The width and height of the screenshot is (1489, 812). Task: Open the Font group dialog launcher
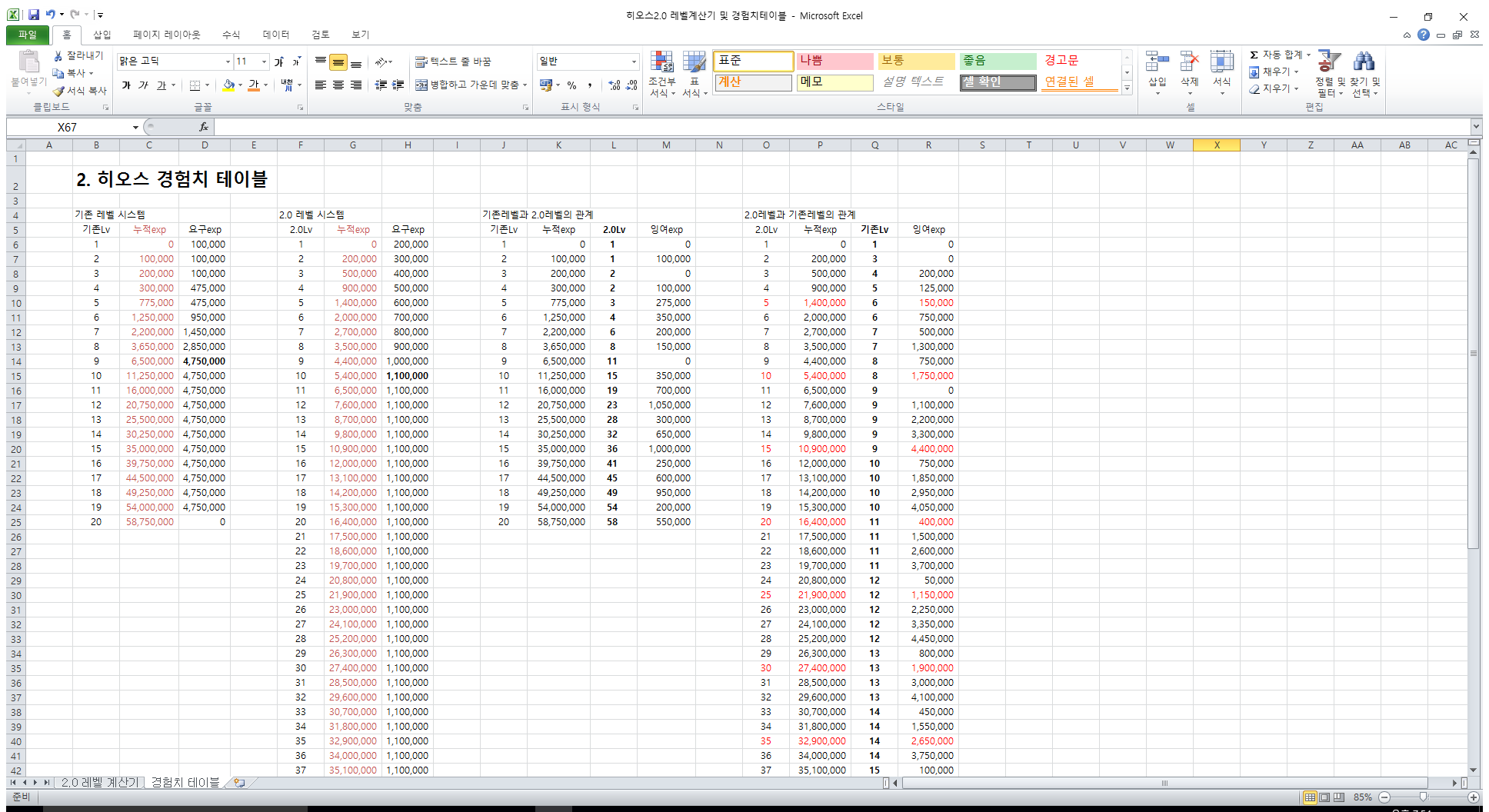[300, 108]
